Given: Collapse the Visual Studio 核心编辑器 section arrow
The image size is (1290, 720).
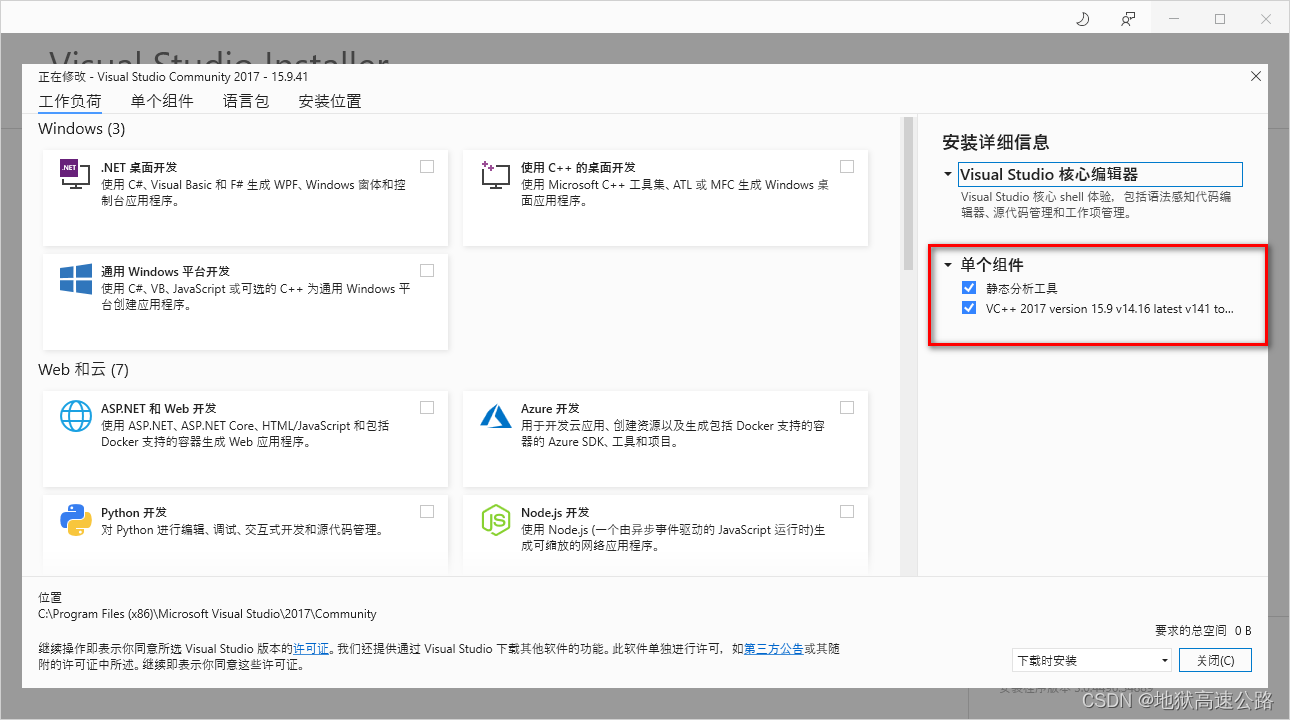Looking at the screenshot, I should pyautogui.click(x=947, y=174).
